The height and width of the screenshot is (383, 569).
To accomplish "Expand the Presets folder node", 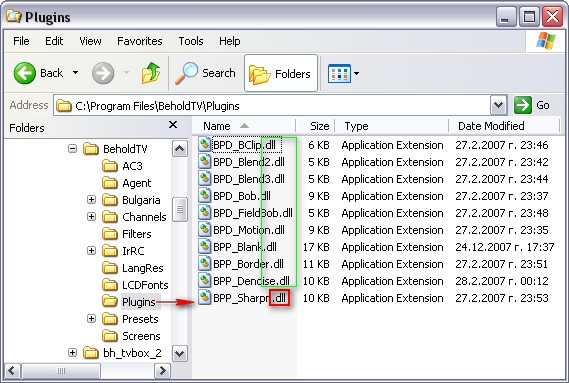I will coord(91,319).
